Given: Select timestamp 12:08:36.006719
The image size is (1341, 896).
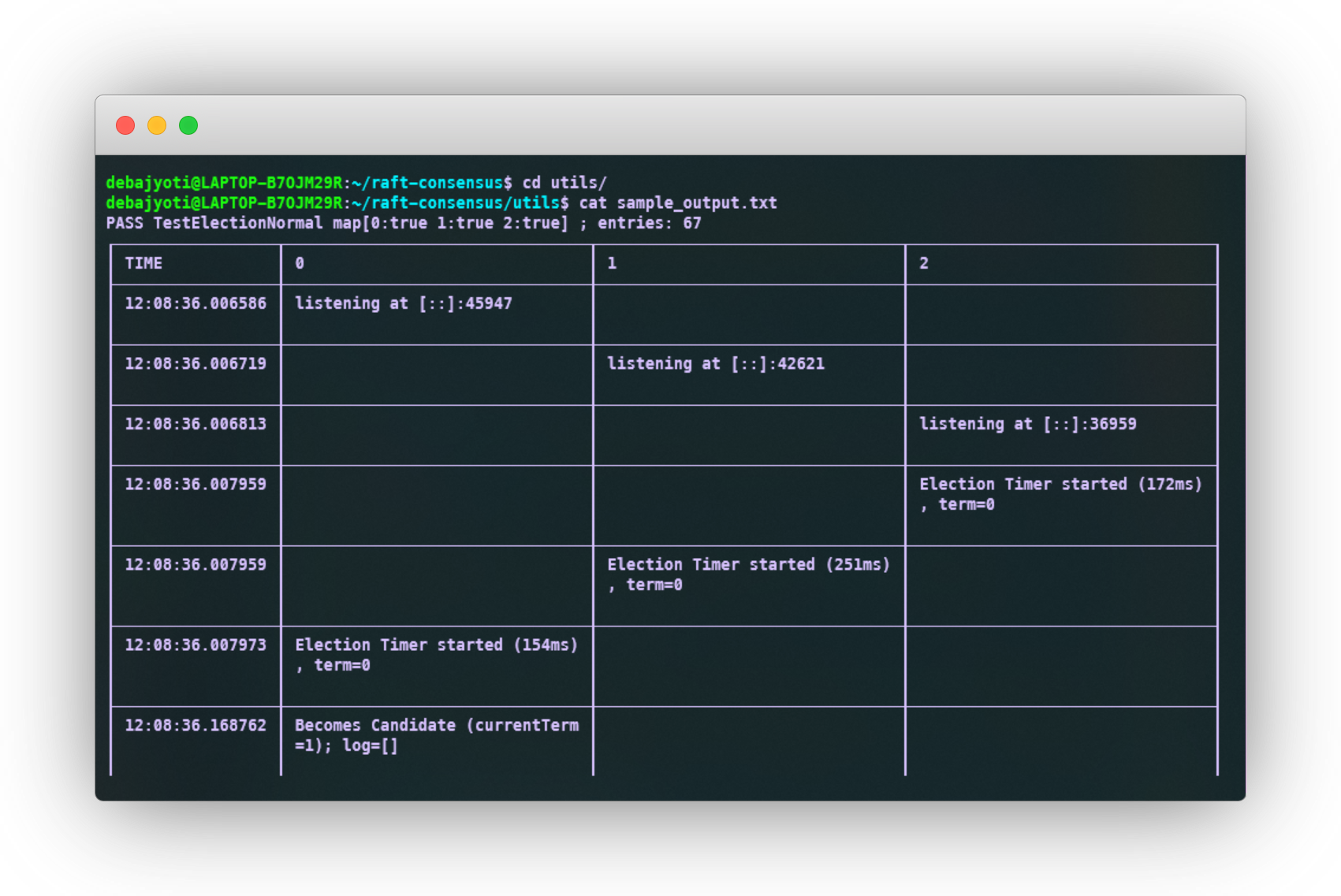Looking at the screenshot, I should 196,363.
